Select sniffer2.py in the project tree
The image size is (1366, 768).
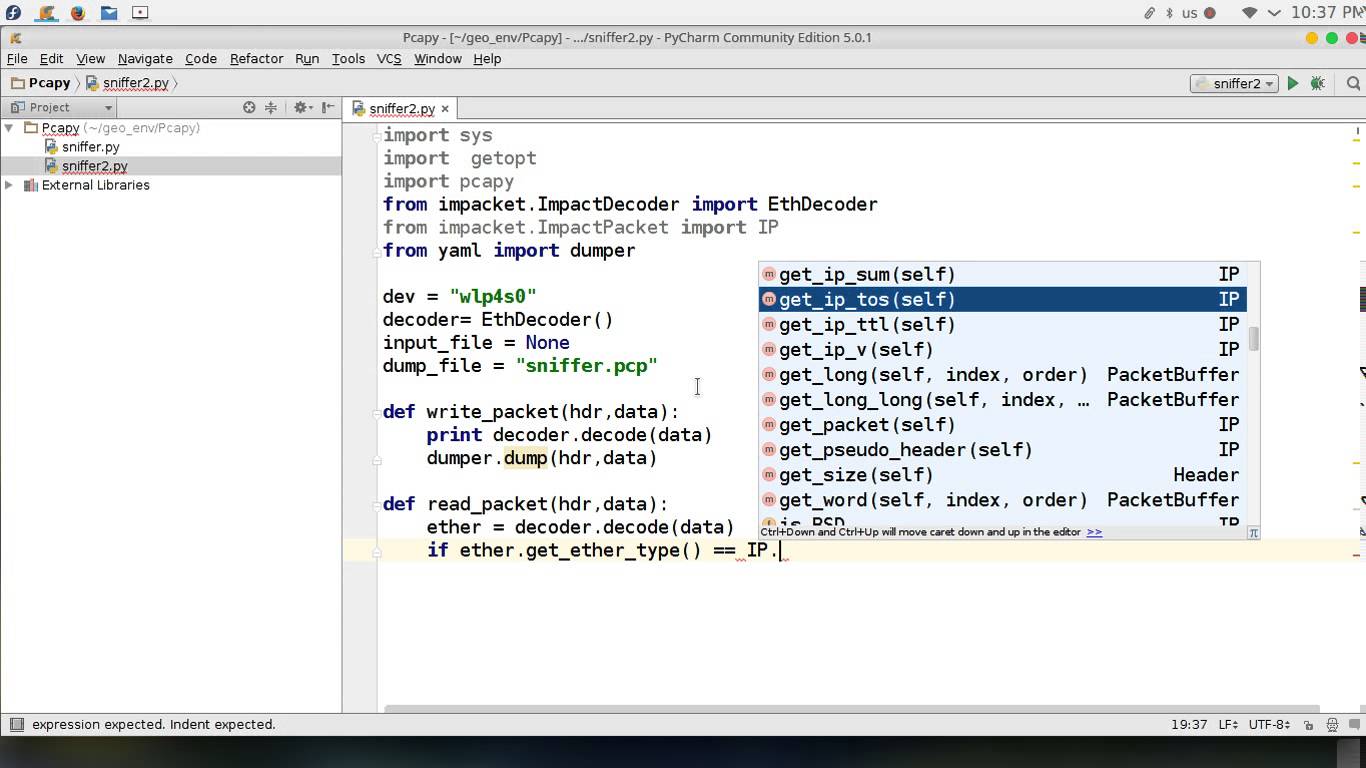[95, 166]
